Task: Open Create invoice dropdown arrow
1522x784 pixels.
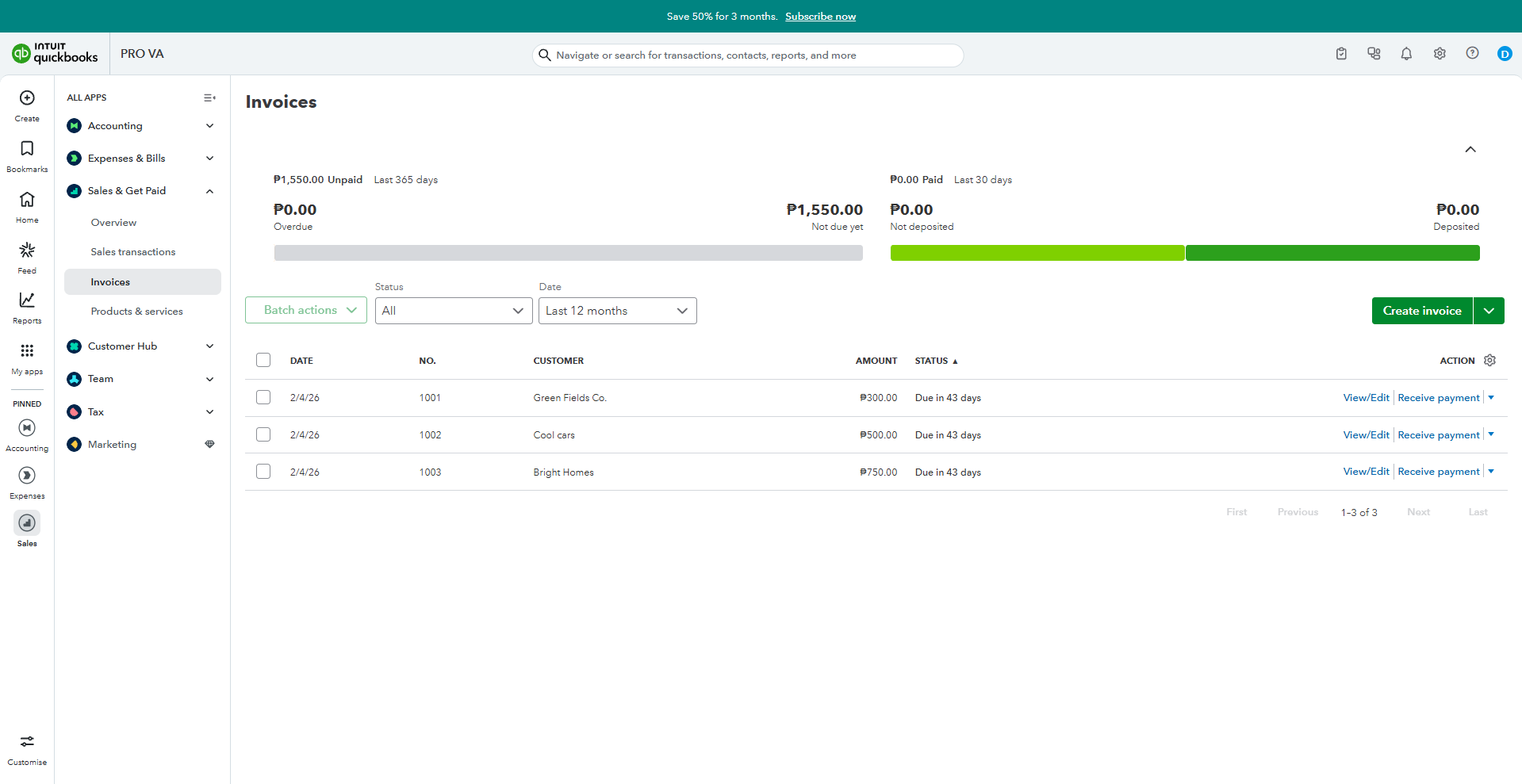Action: [1489, 311]
